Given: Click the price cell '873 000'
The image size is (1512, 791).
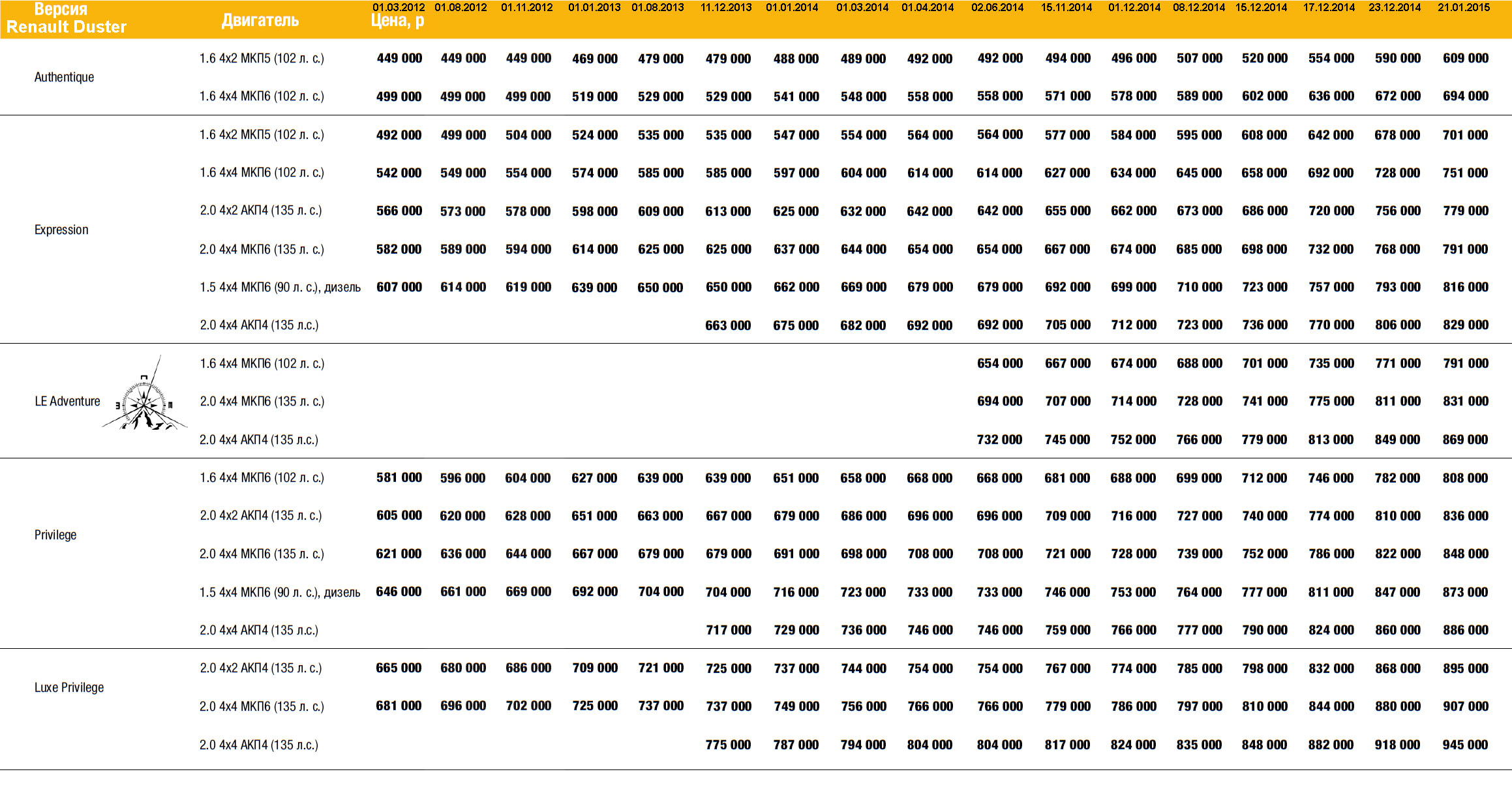Looking at the screenshot, I should coord(1465,592).
